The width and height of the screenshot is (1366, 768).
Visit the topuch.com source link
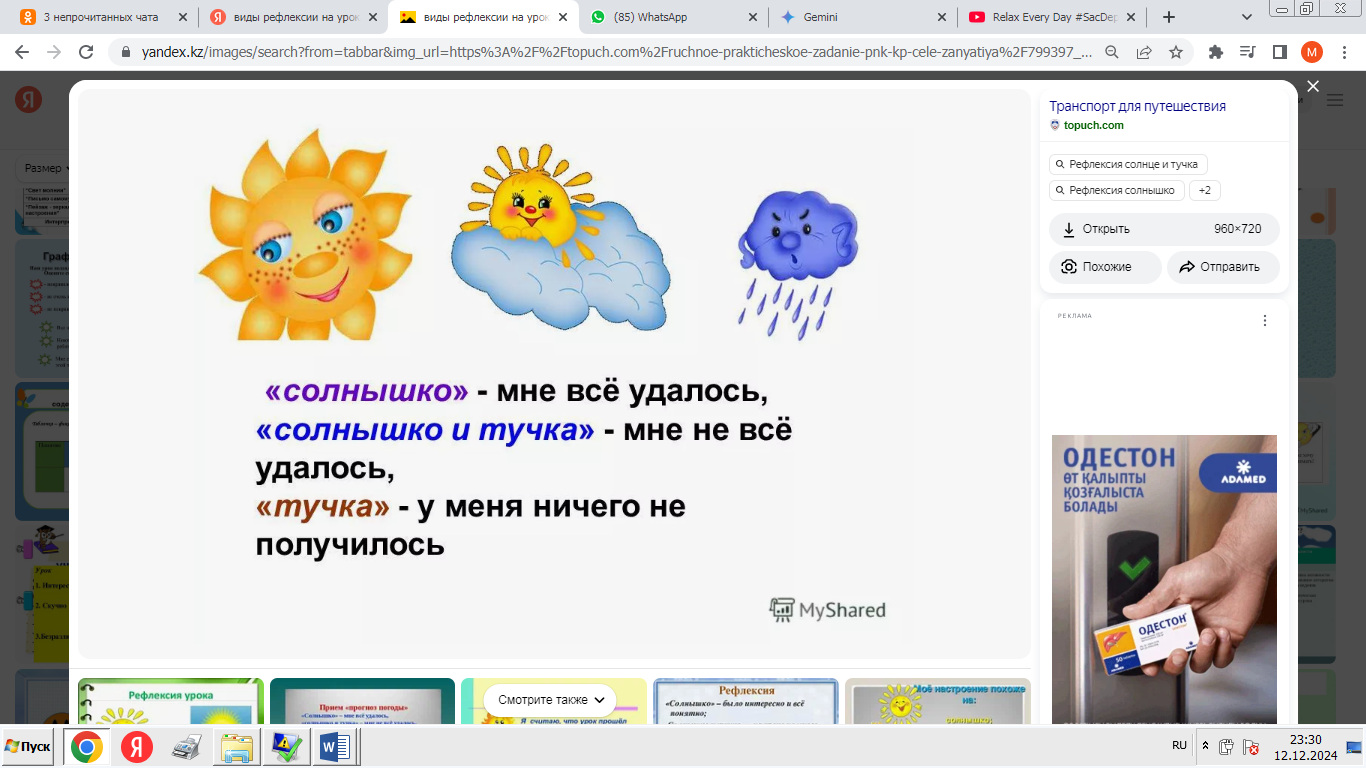[1093, 125]
